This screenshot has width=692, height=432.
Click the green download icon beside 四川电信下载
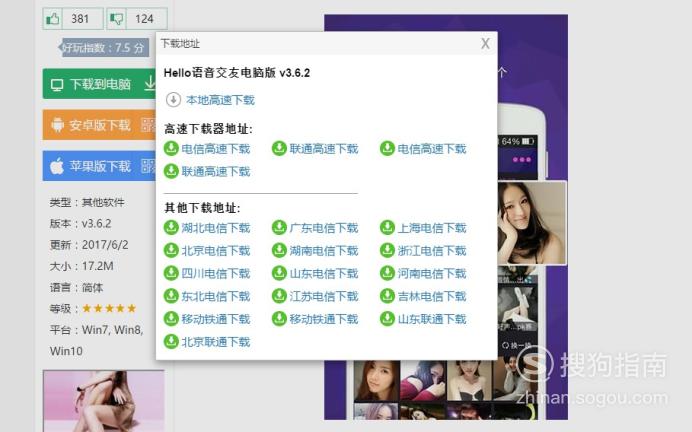(171, 273)
